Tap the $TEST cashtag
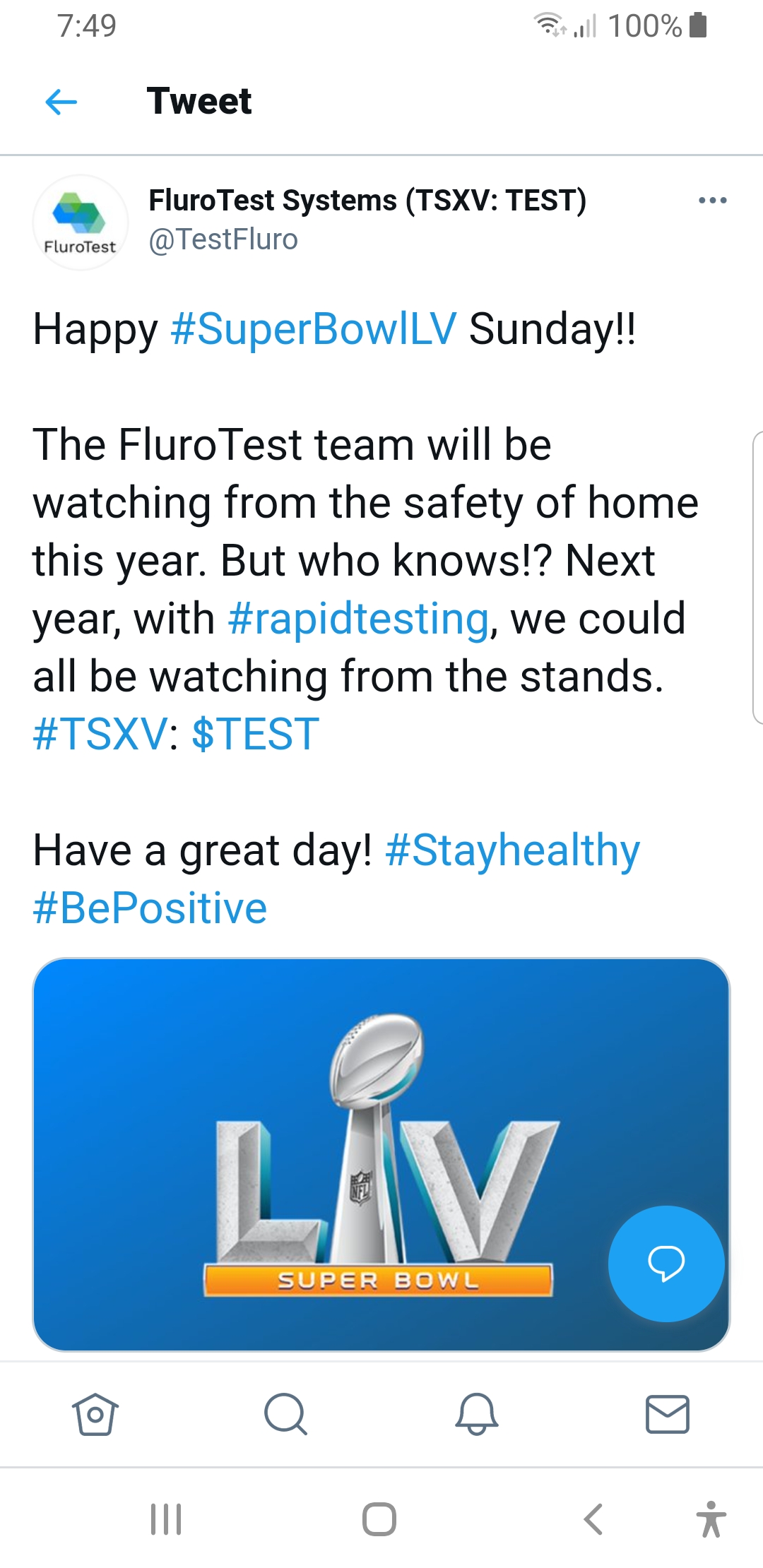The height and width of the screenshot is (1568, 763). pos(255,735)
